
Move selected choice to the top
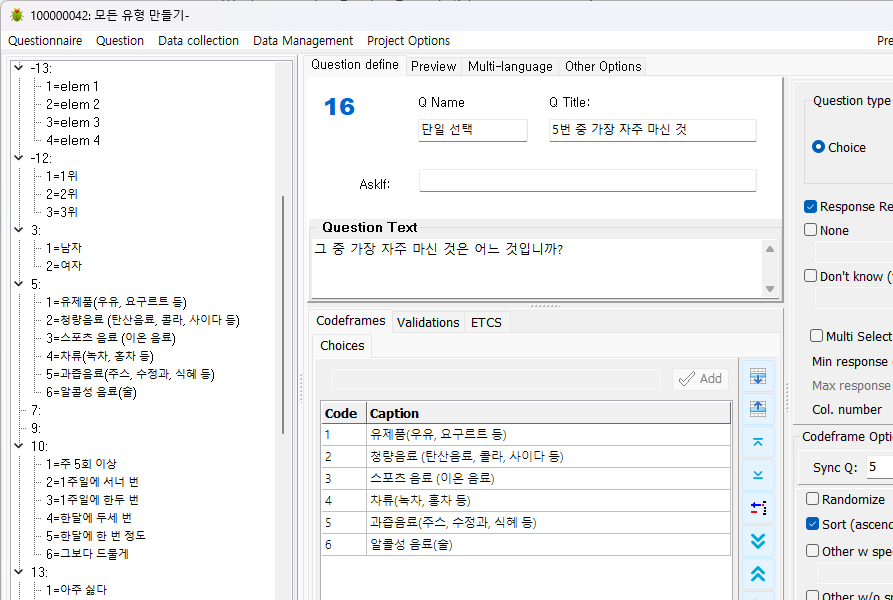point(758,441)
